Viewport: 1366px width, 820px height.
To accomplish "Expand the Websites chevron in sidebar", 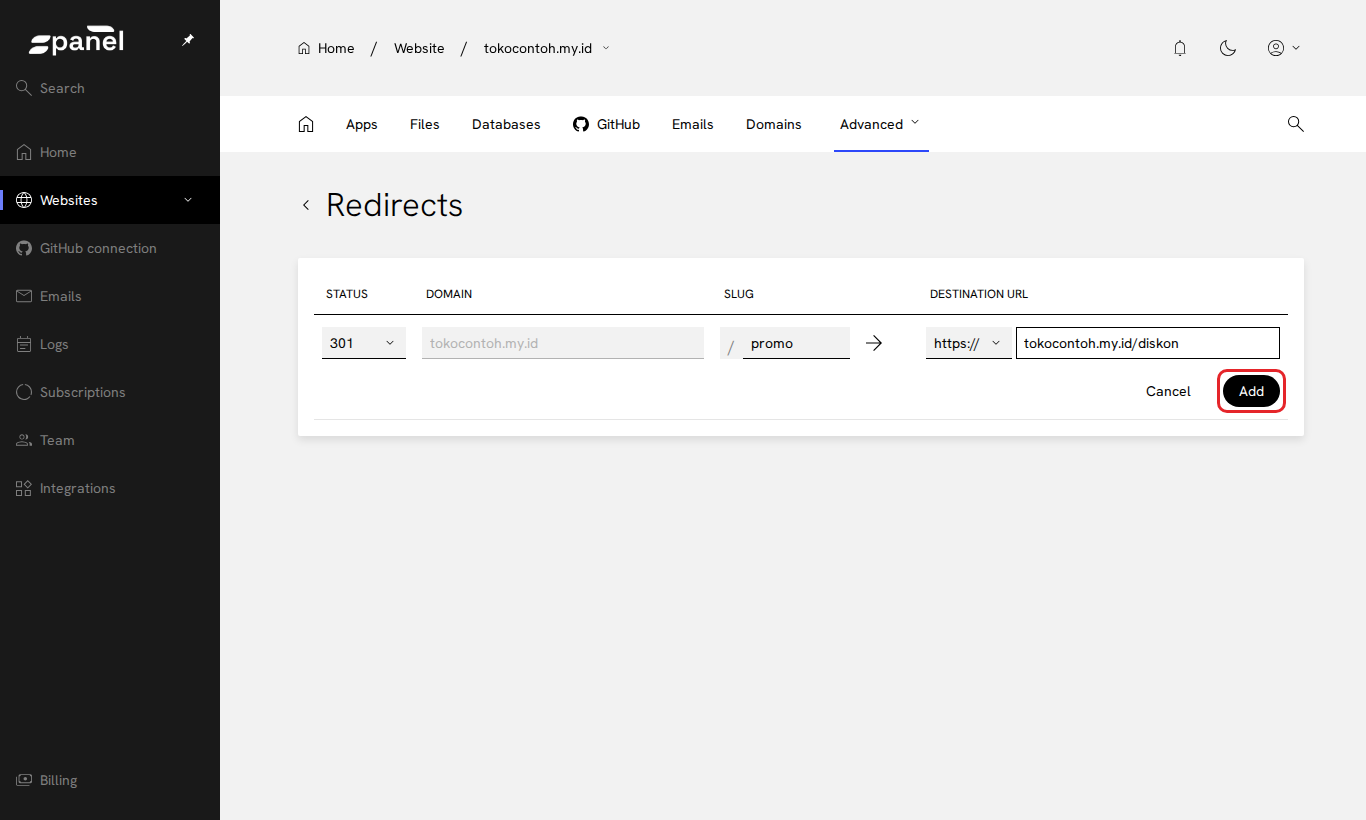I will [x=188, y=200].
